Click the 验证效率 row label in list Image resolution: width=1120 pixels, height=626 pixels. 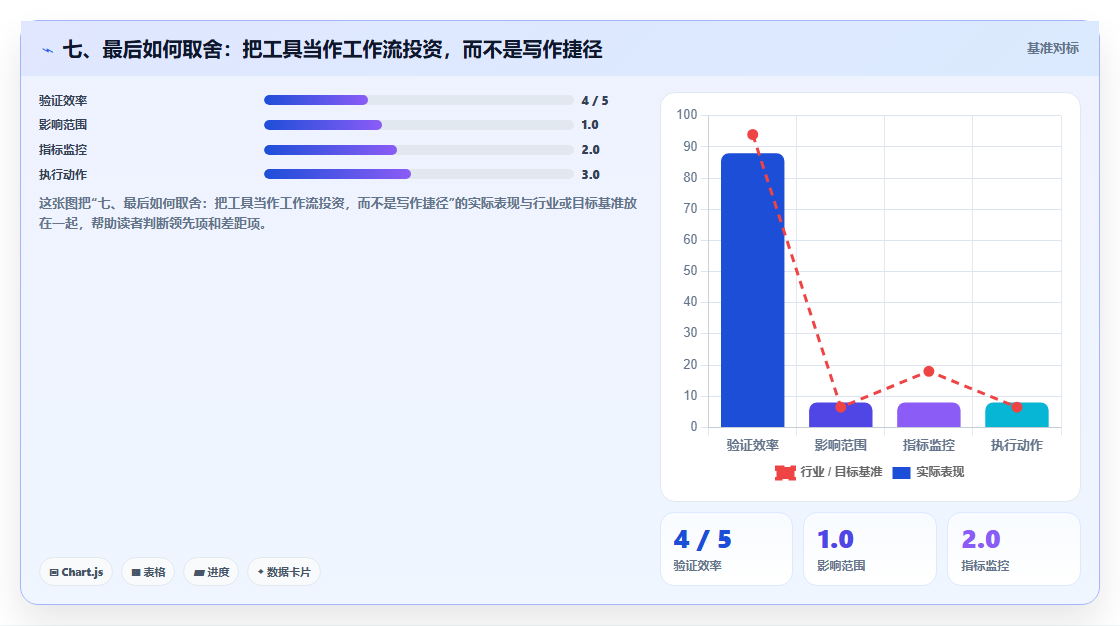(x=63, y=101)
